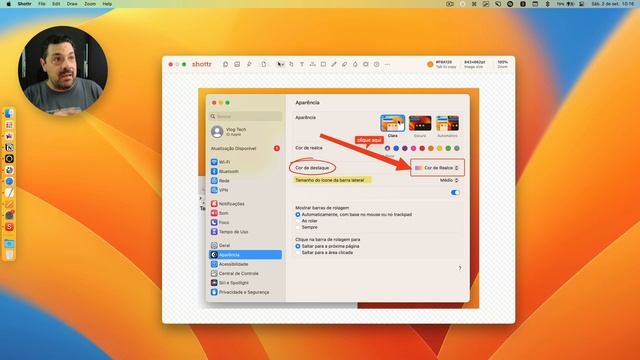Click the orange picked color swatch in Shottr
This screenshot has width=640, height=360.
[430, 64]
